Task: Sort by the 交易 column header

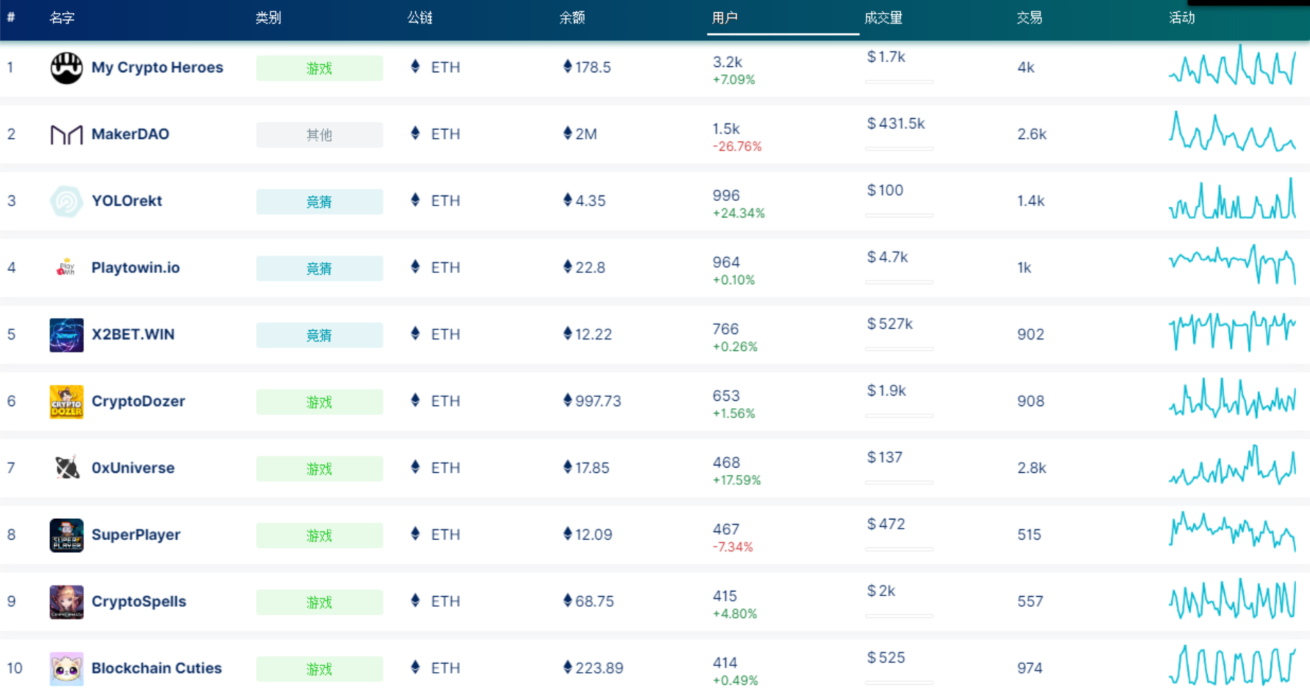Action: click(x=1029, y=18)
